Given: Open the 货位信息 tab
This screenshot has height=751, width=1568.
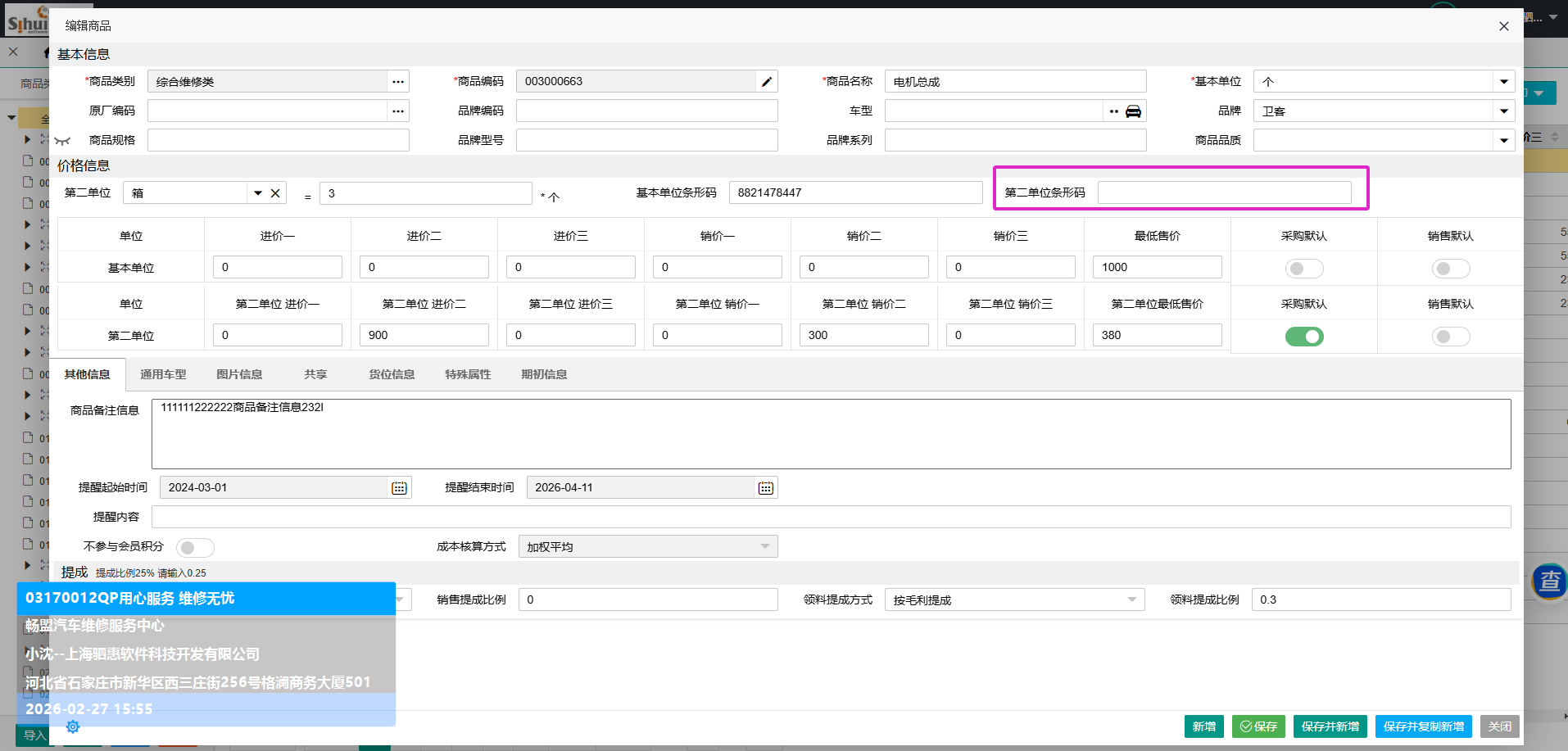Looking at the screenshot, I should (x=392, y=374).
